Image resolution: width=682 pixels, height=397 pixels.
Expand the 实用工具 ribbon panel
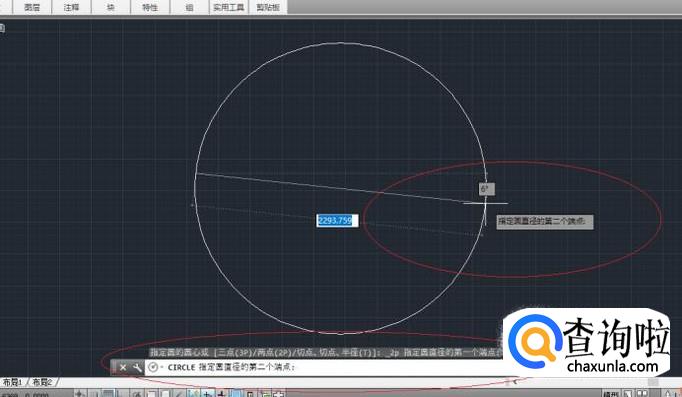(x=228, y=7)
